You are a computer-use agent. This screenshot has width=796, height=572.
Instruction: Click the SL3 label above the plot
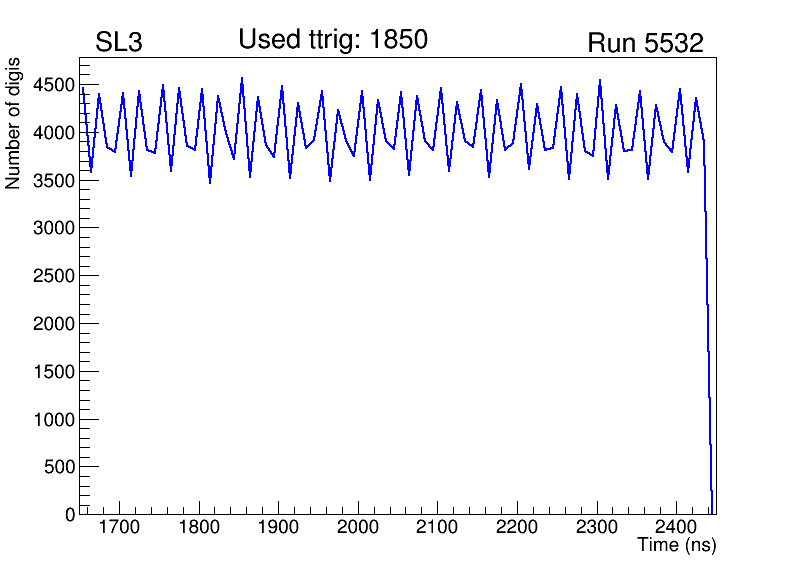click(118, 44)
